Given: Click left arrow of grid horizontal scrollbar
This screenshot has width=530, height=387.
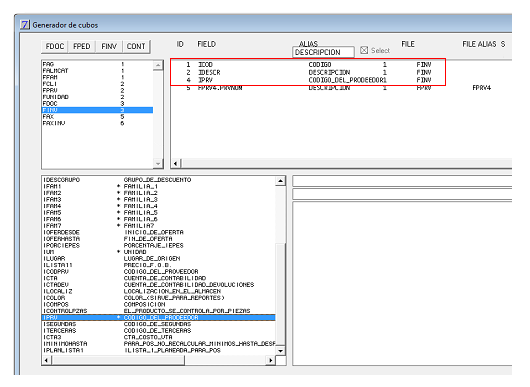Looking at the screenshot, I should click(x=175, y=164).
